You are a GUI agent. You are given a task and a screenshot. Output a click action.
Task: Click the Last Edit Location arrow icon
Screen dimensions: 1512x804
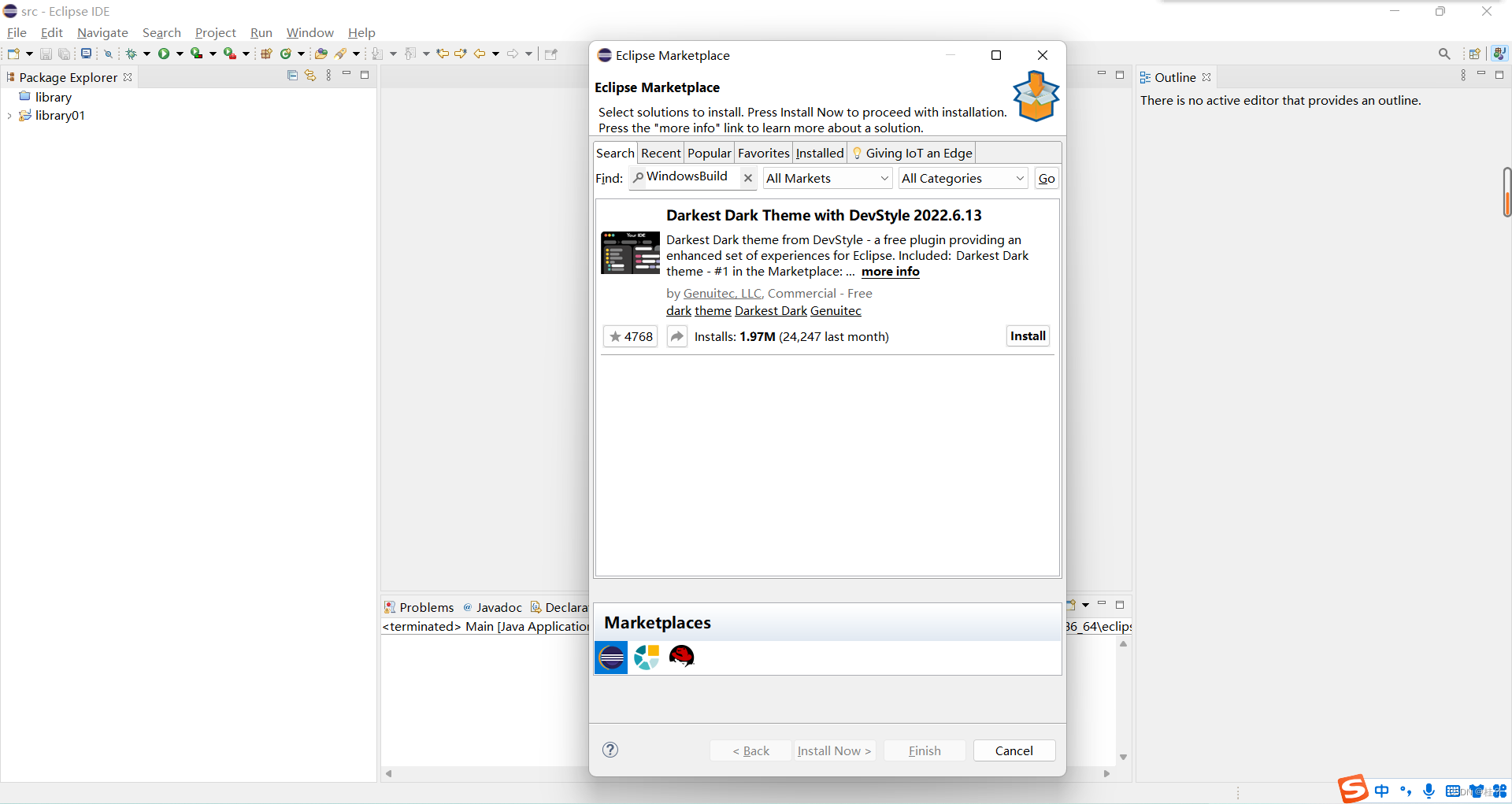coord(443,54)
